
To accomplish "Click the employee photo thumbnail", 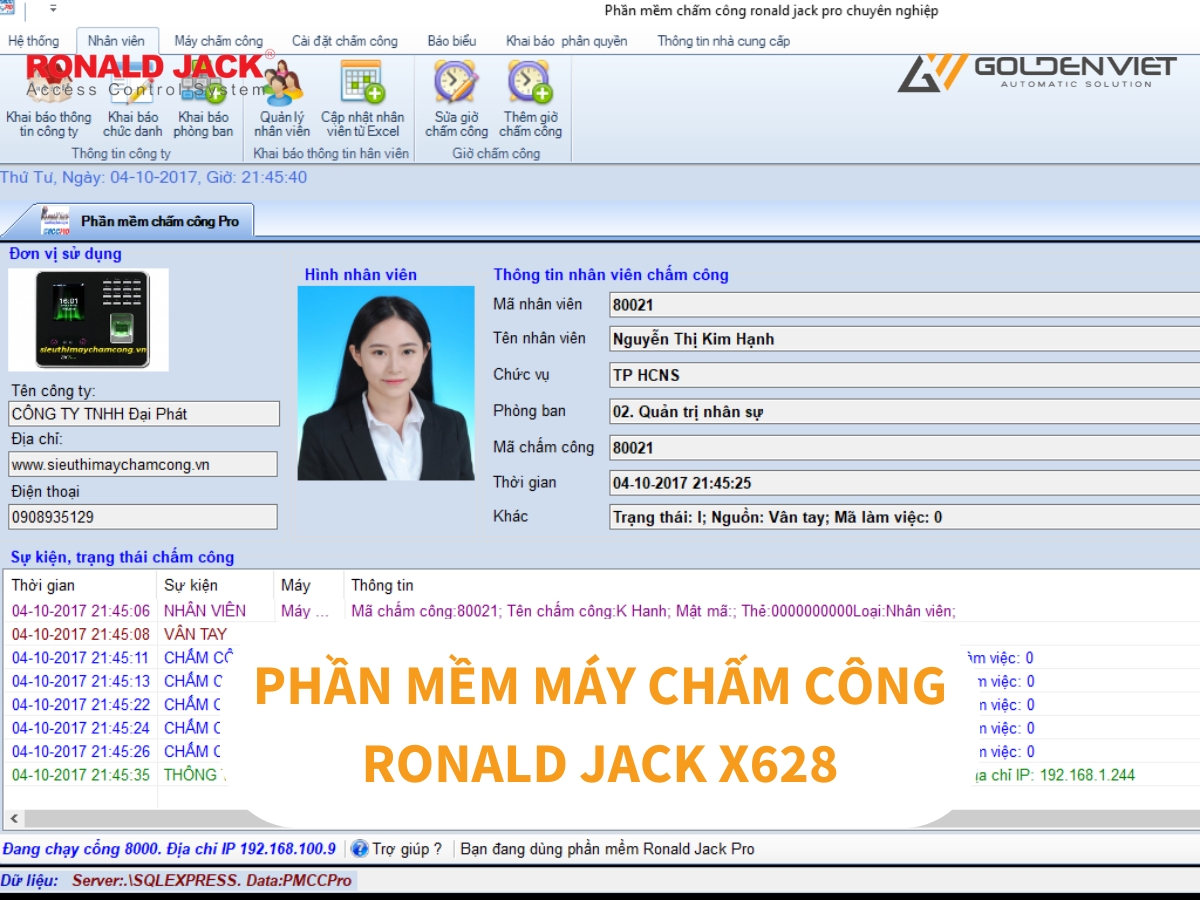I will pos(386,385).
